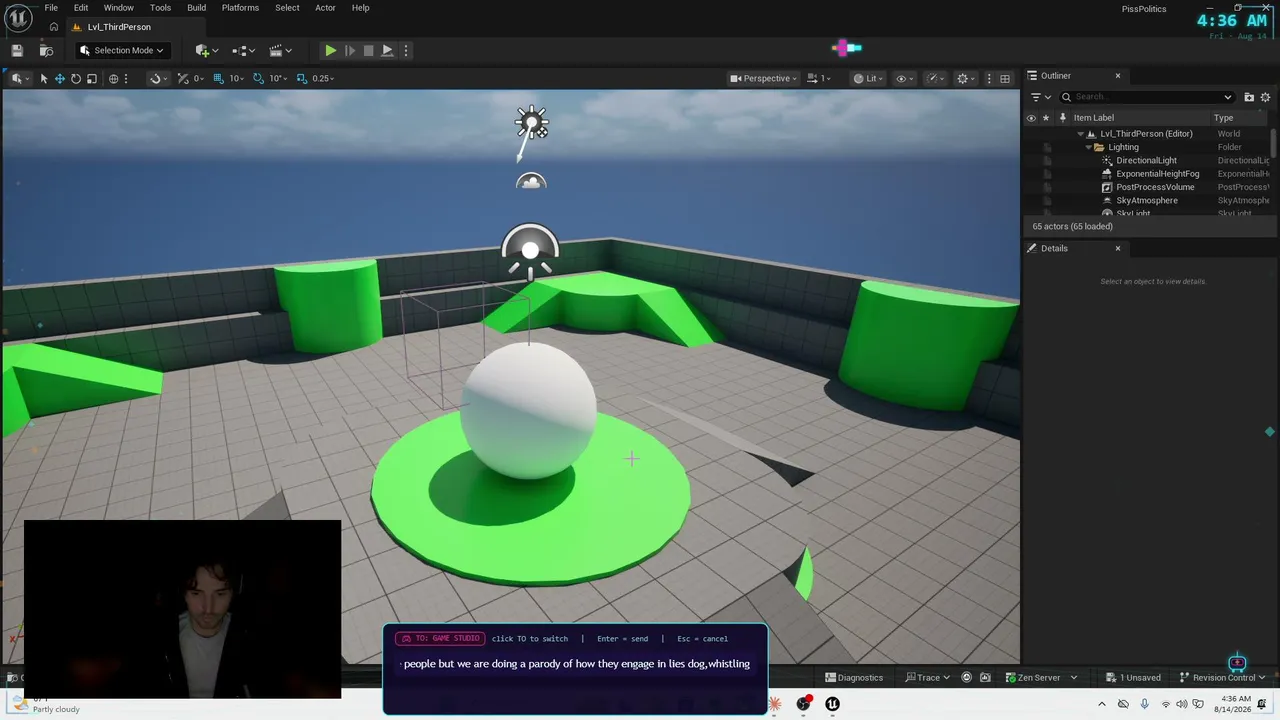Screen dimensions: 1280x720
Task: Toggle world/local coordinate space globe
Action: tap(113, 78)
